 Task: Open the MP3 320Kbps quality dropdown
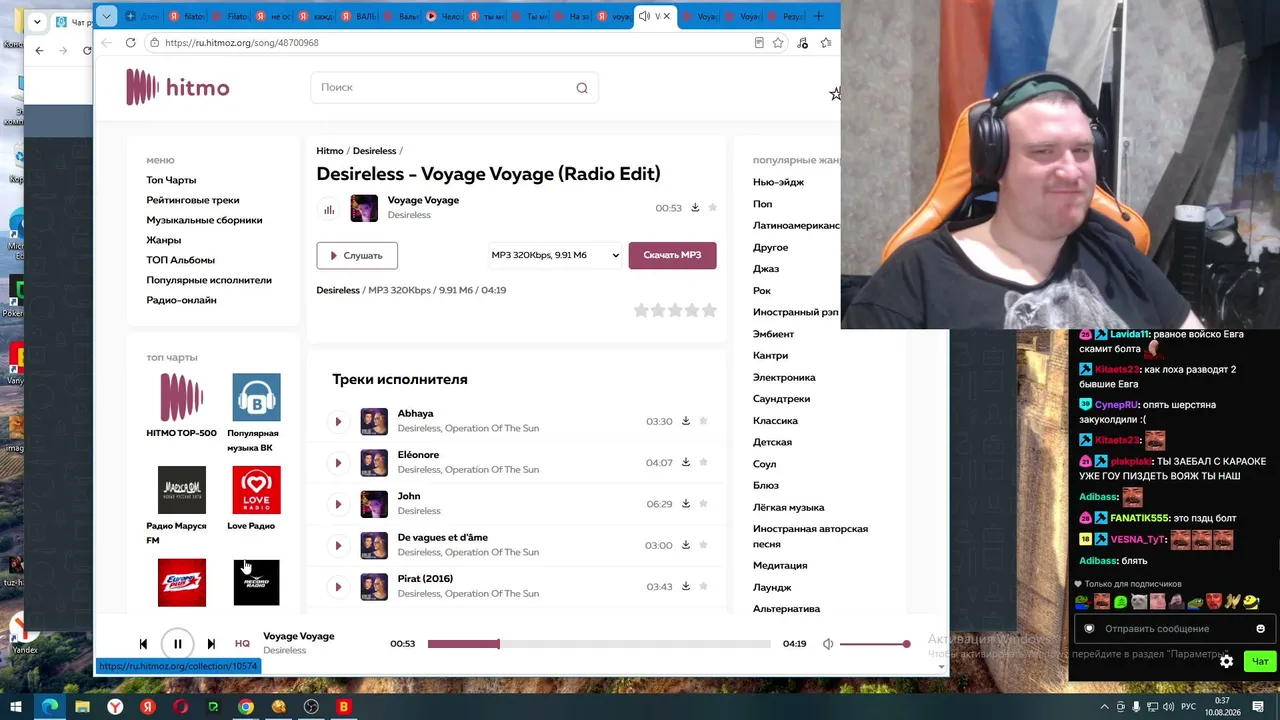[555, 255]
